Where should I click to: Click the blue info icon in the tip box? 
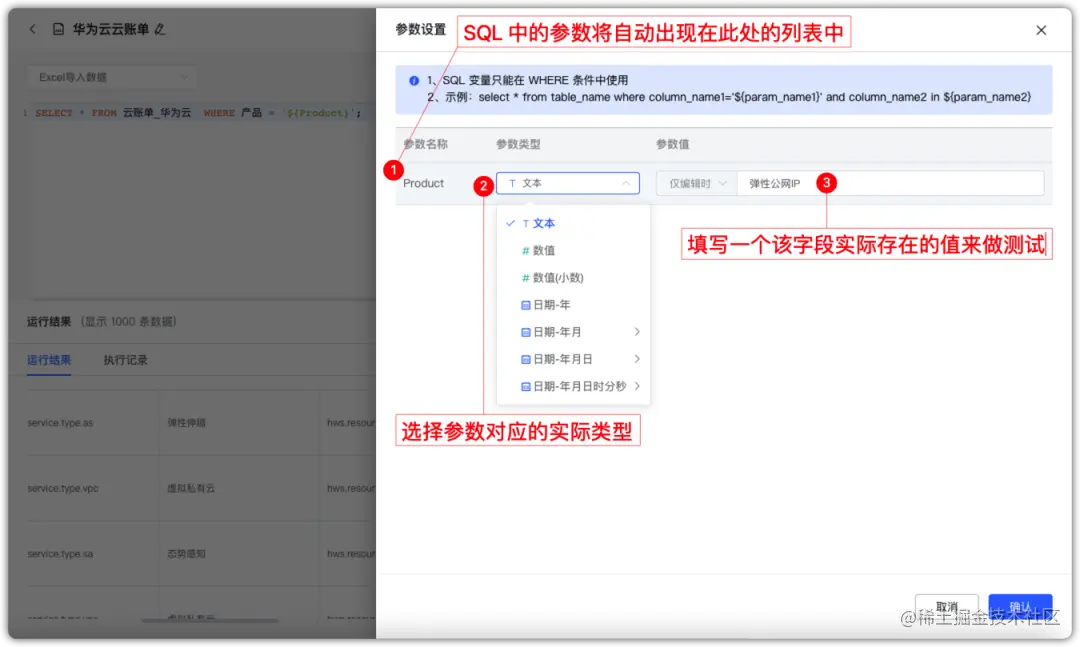click(413, 81)
